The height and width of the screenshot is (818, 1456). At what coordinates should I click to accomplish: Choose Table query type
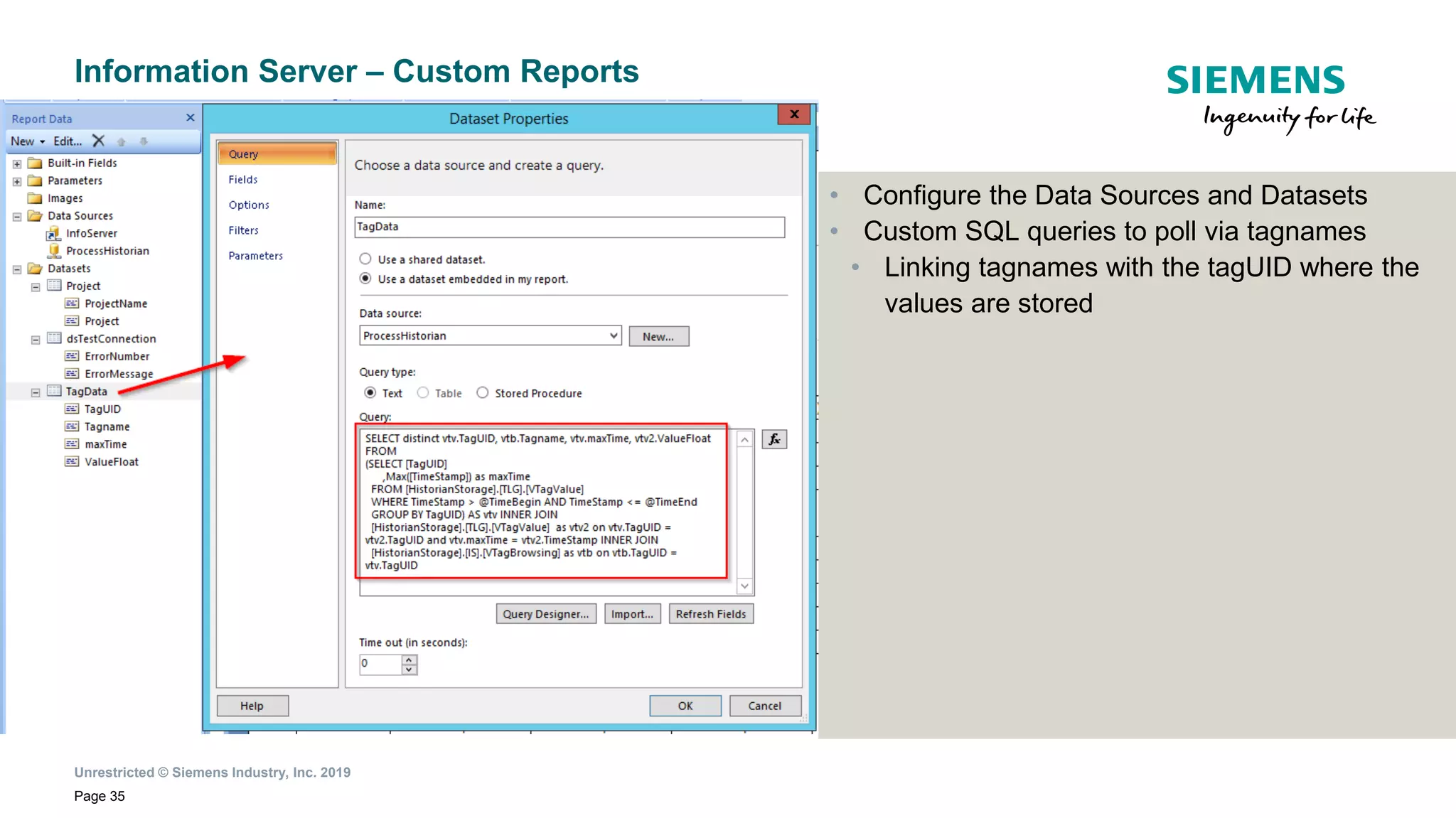pos(423,393)
